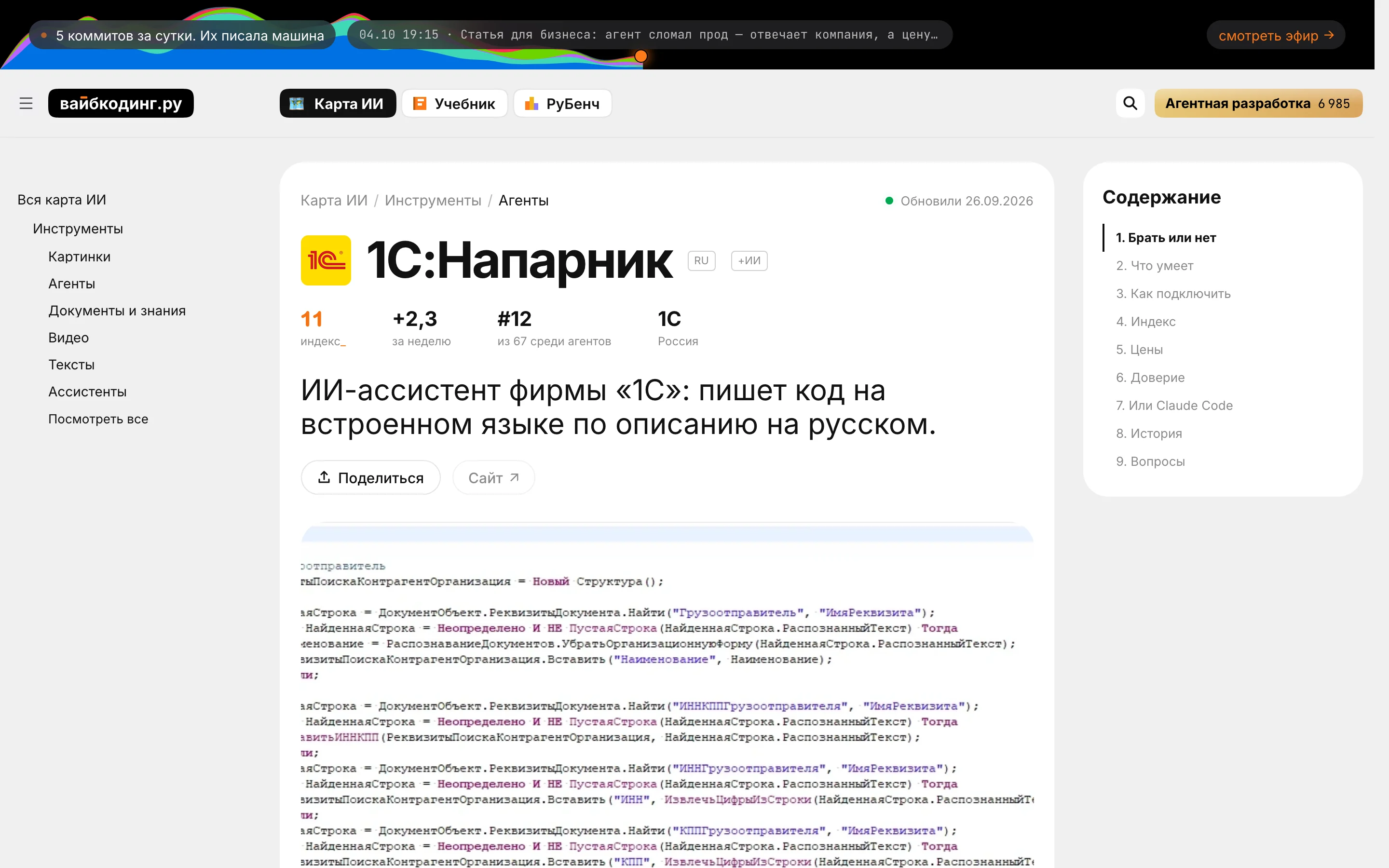
Task: Open Агенты category in sidebar
Action: pos(72,284)
